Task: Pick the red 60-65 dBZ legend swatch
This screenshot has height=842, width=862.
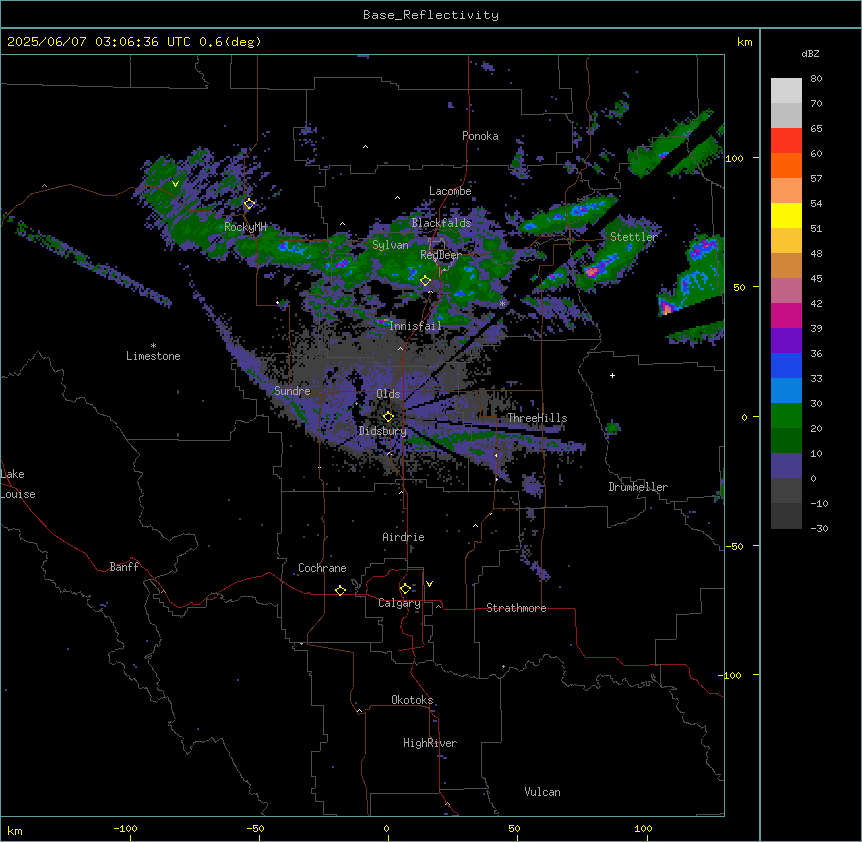Action: 786,141
